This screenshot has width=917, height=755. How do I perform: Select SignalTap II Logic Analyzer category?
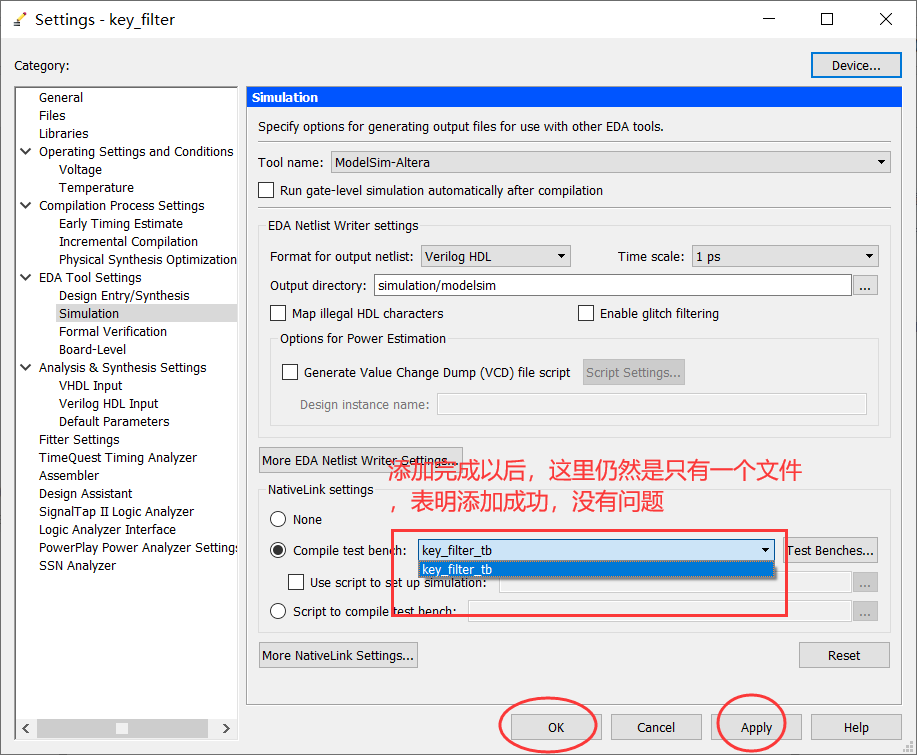(x=116, y=512)
